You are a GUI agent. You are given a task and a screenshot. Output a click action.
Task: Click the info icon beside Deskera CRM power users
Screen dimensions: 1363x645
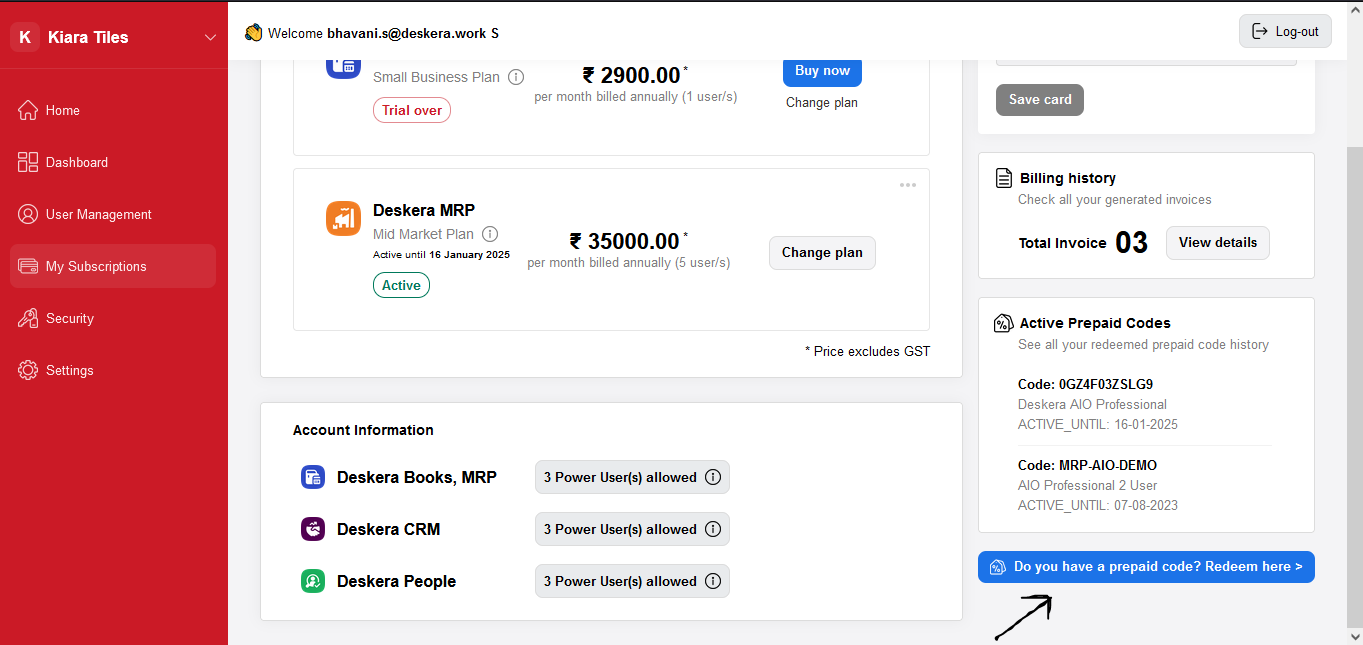pyautogui.click(x=713, y=529)
